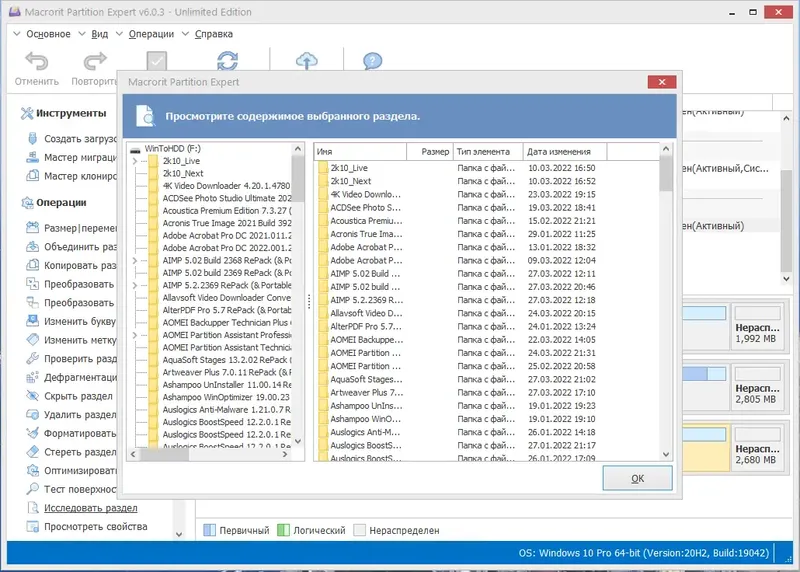
Task: Click the OK button in dialog
Action: pos(637,478)
